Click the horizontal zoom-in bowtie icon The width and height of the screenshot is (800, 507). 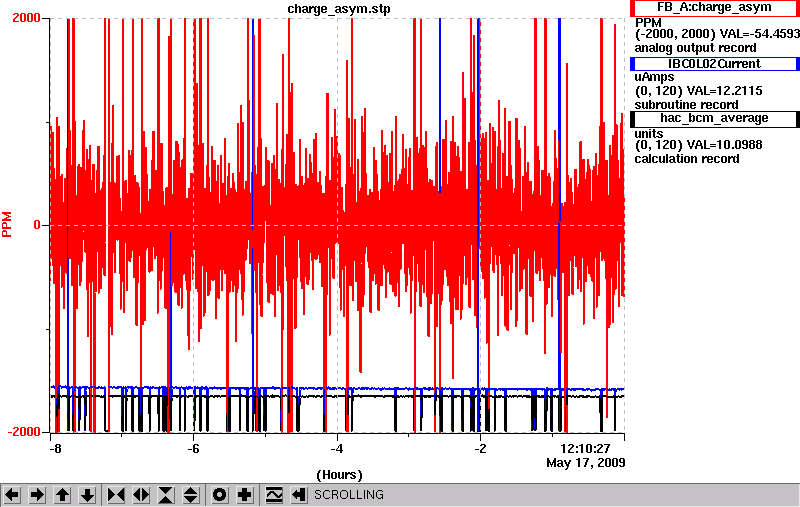tap(116, 495)
